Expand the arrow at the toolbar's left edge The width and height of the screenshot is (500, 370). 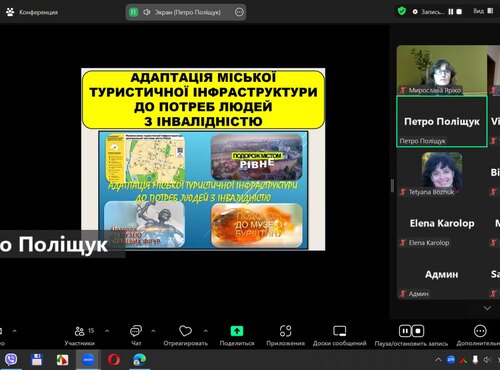point(14,331)
